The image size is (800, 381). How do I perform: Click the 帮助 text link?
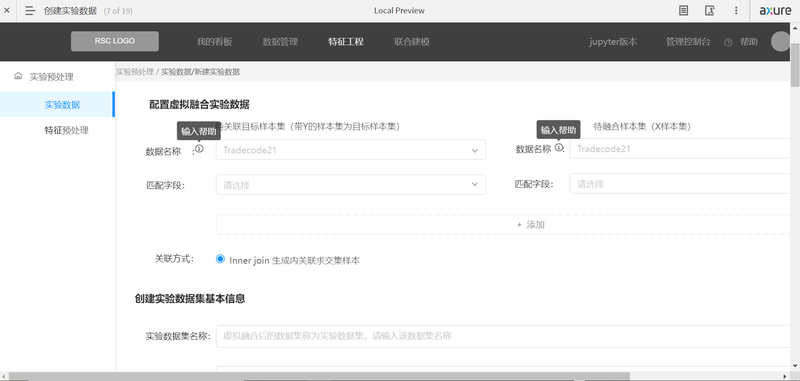[x=749, y=42]
